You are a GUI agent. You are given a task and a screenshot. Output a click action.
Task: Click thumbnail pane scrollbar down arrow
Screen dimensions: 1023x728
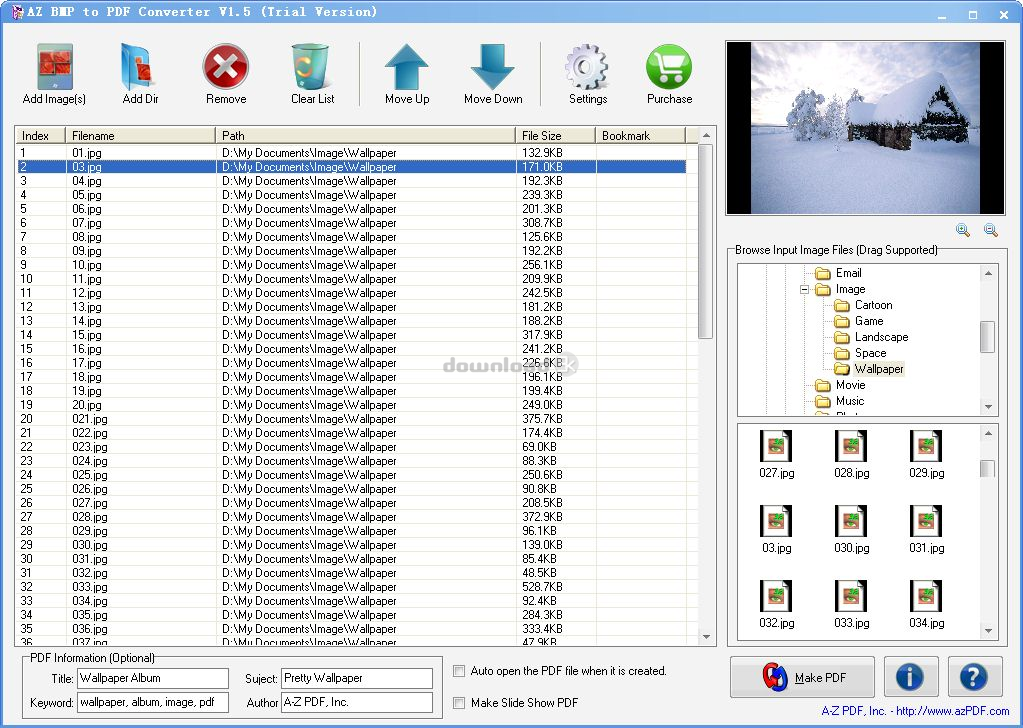point(988,630)
